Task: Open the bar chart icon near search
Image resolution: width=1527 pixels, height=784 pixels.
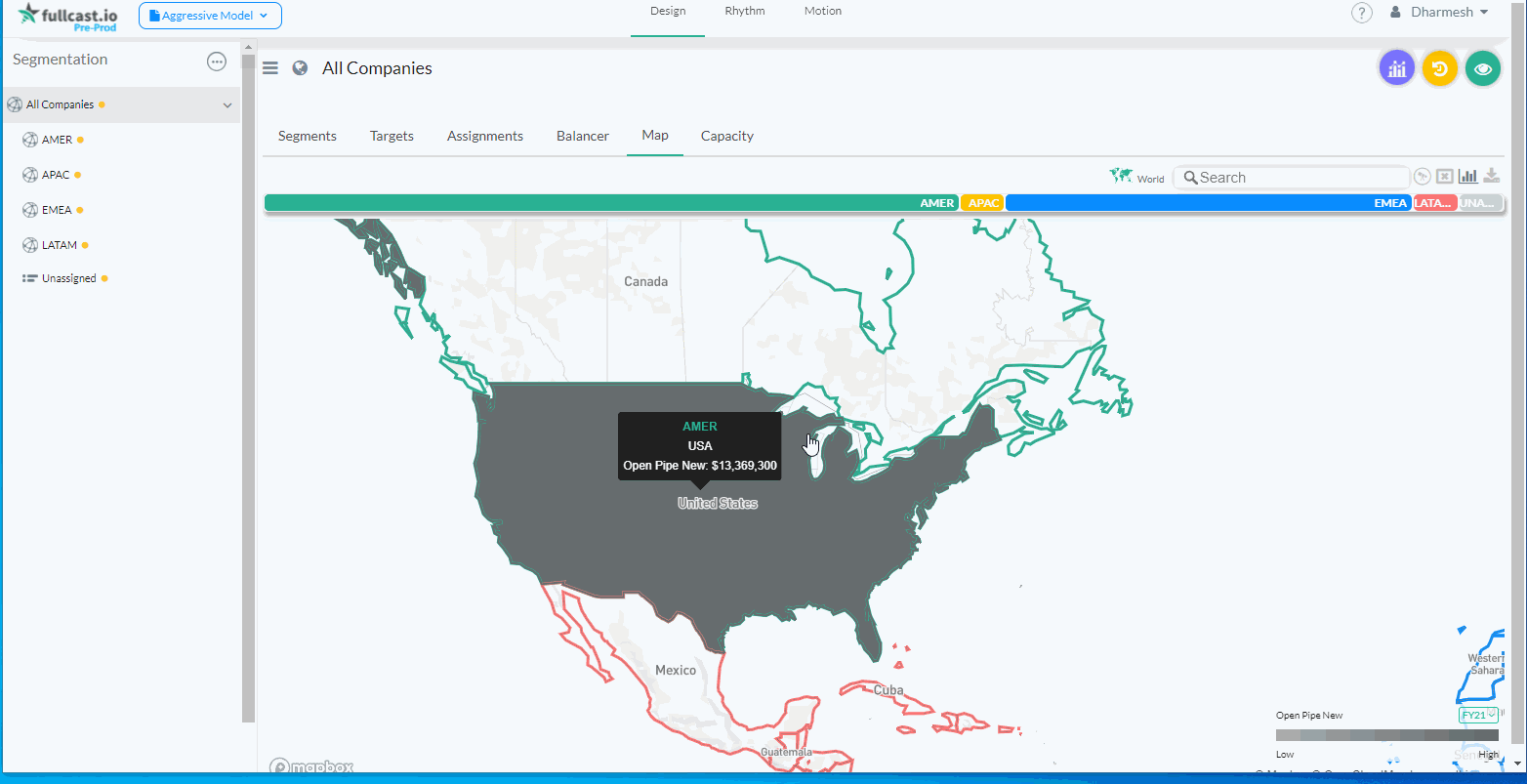Action: click(x=1467, y=176)
